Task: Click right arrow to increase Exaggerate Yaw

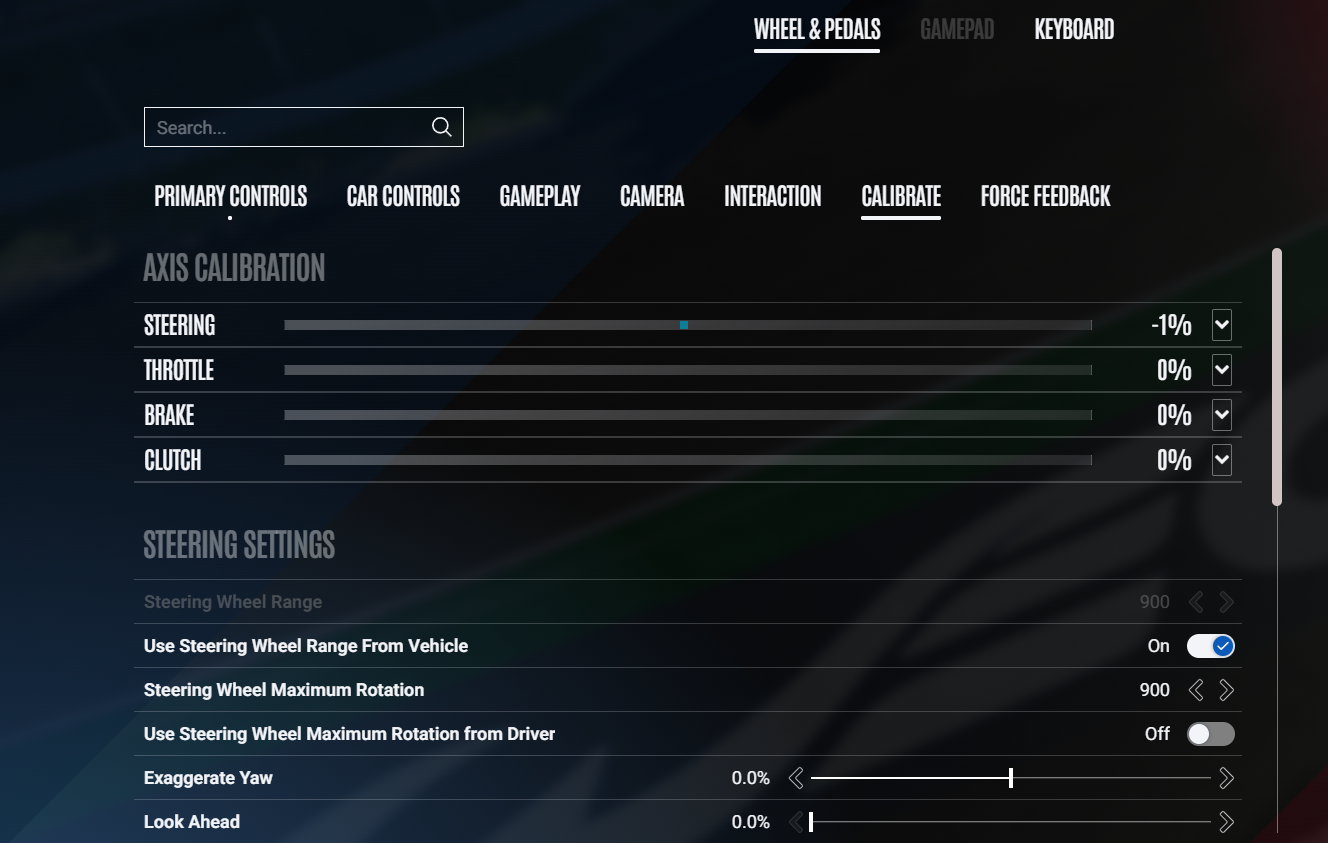Action: click(1226, 778)
